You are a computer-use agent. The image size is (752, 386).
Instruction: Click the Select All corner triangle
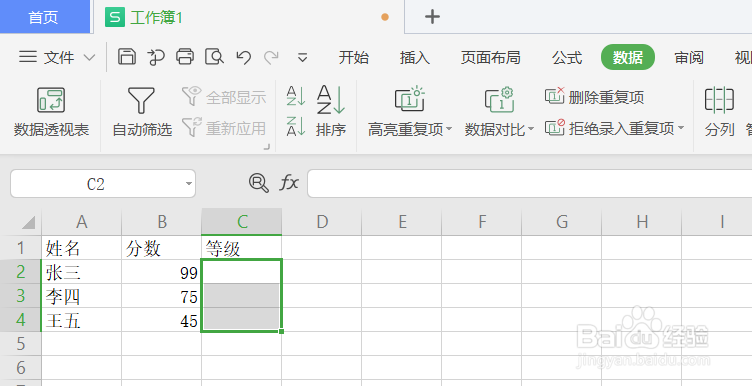pos(28,222)
